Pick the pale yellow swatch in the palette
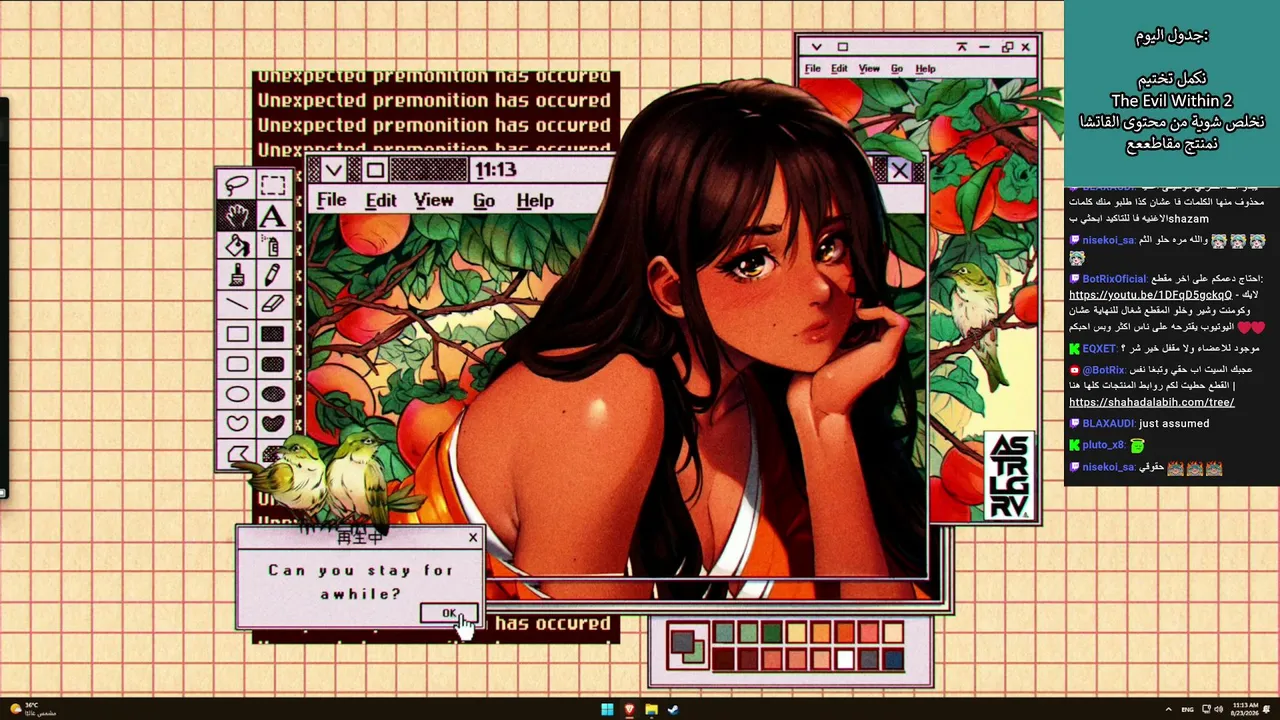This screenshot has height=720, width=1280. (796, 633)
